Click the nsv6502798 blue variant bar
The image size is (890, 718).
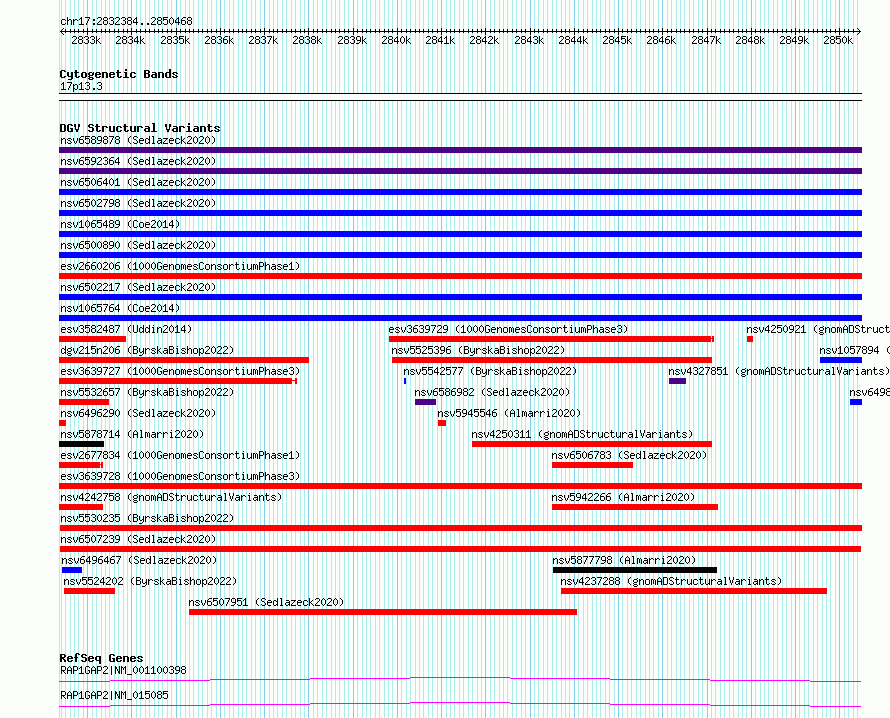460,213
